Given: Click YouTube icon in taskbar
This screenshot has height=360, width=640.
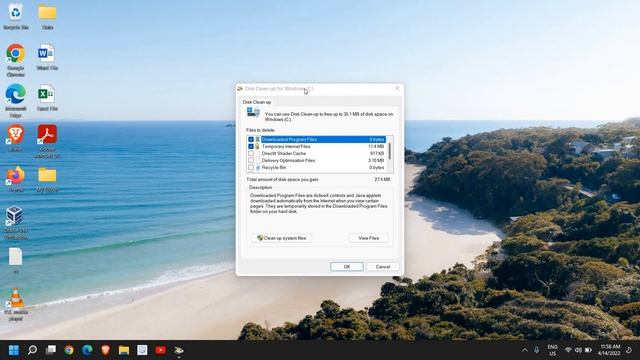Looking at the screenshot, I should [x=160, y=350].
